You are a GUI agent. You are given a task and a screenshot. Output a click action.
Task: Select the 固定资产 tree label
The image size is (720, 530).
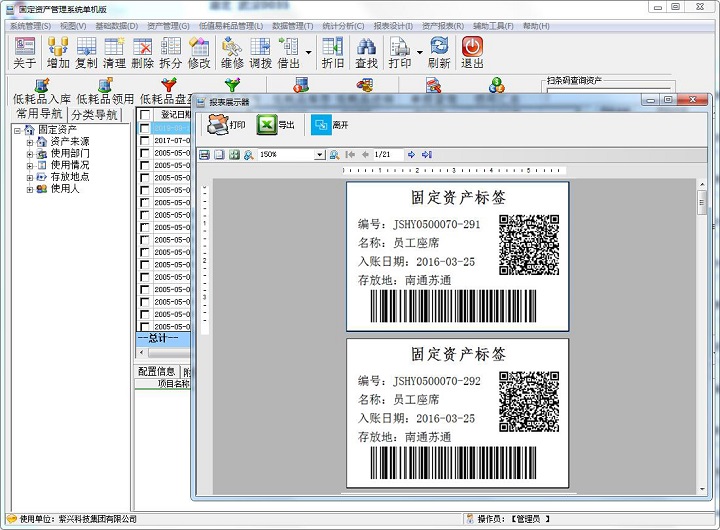tap(57, 130)
